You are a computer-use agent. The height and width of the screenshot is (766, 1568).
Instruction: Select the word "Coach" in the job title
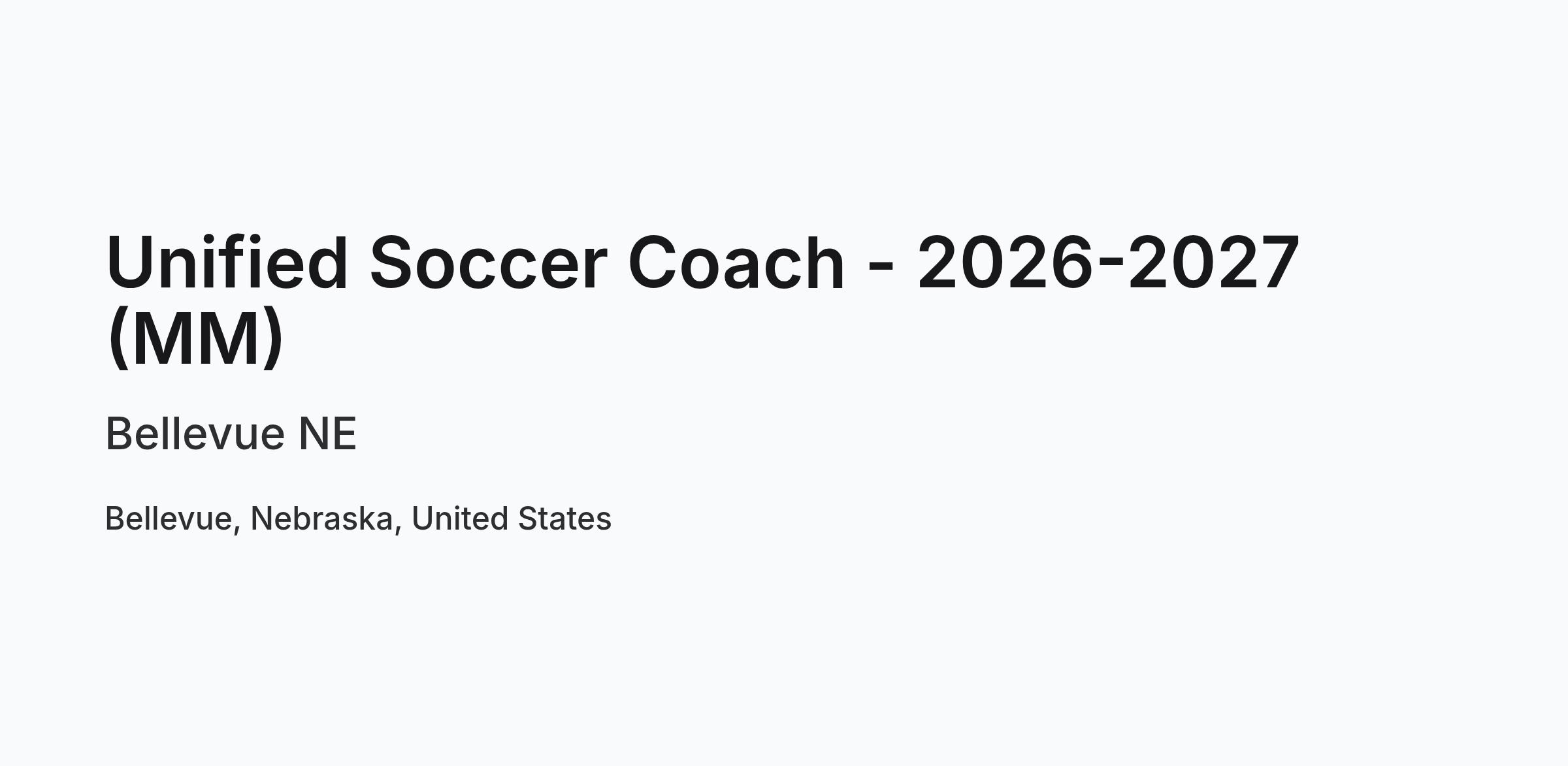point(737,263)
